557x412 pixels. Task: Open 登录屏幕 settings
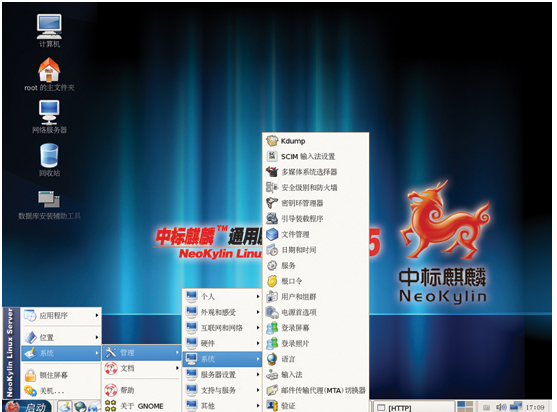(315, 328)
